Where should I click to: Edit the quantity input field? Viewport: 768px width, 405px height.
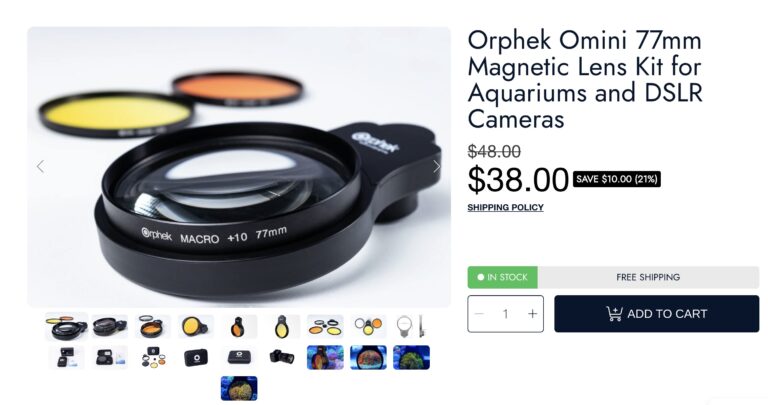[x=505, y=314]
